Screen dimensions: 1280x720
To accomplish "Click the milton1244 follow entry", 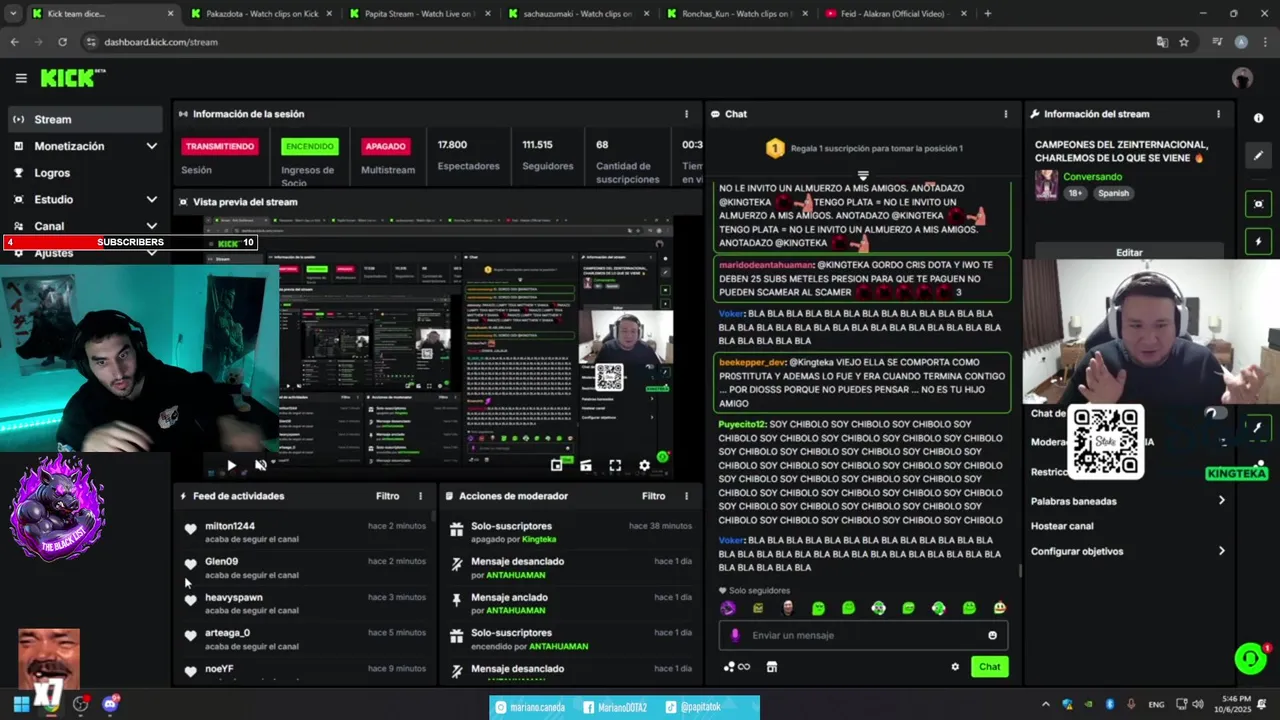I will 305,532.
